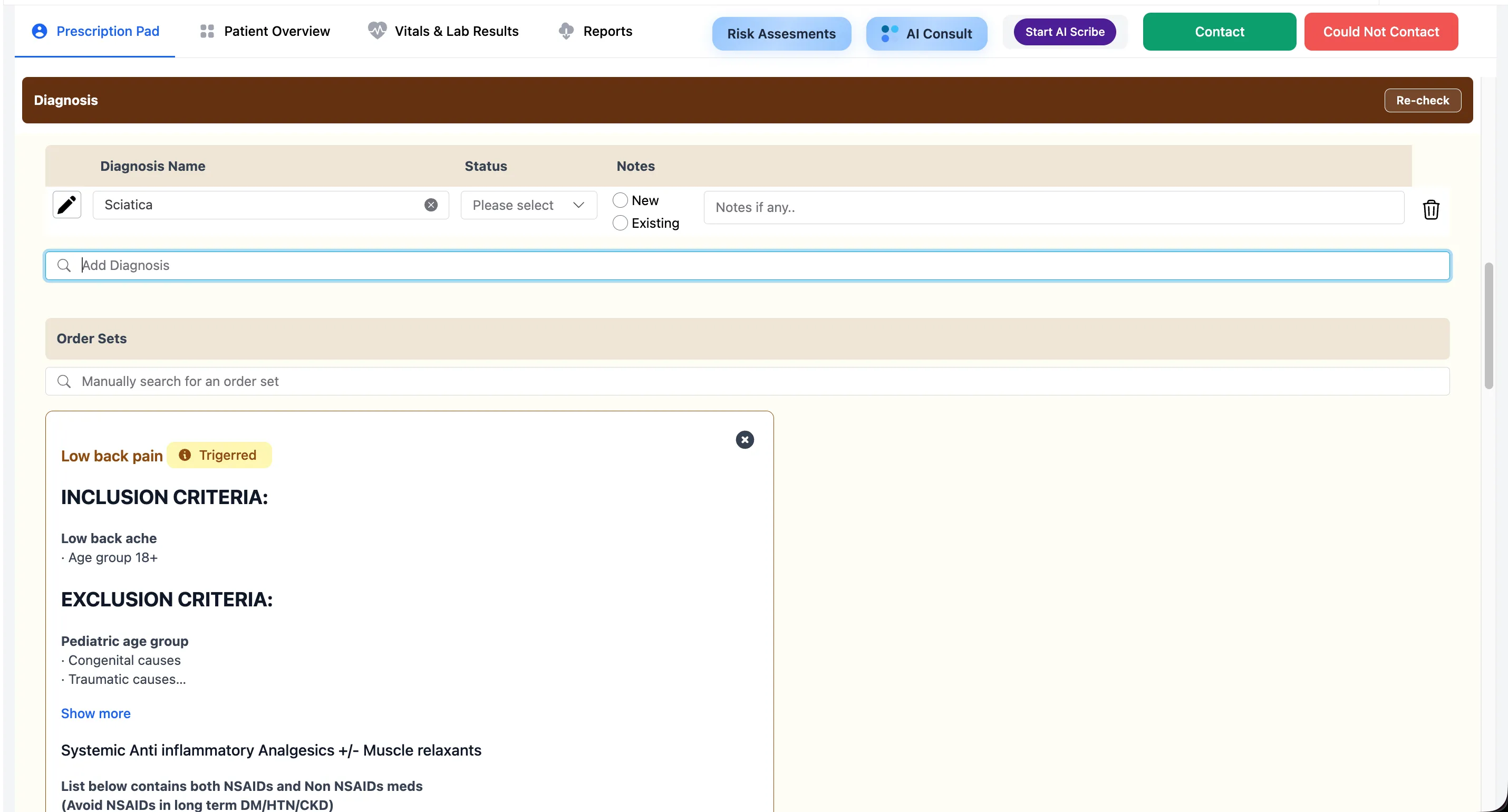Click the pencil edit icon beside Sciatica
This screenshot has width=1508, height=812.
click(x=67, y=205)
